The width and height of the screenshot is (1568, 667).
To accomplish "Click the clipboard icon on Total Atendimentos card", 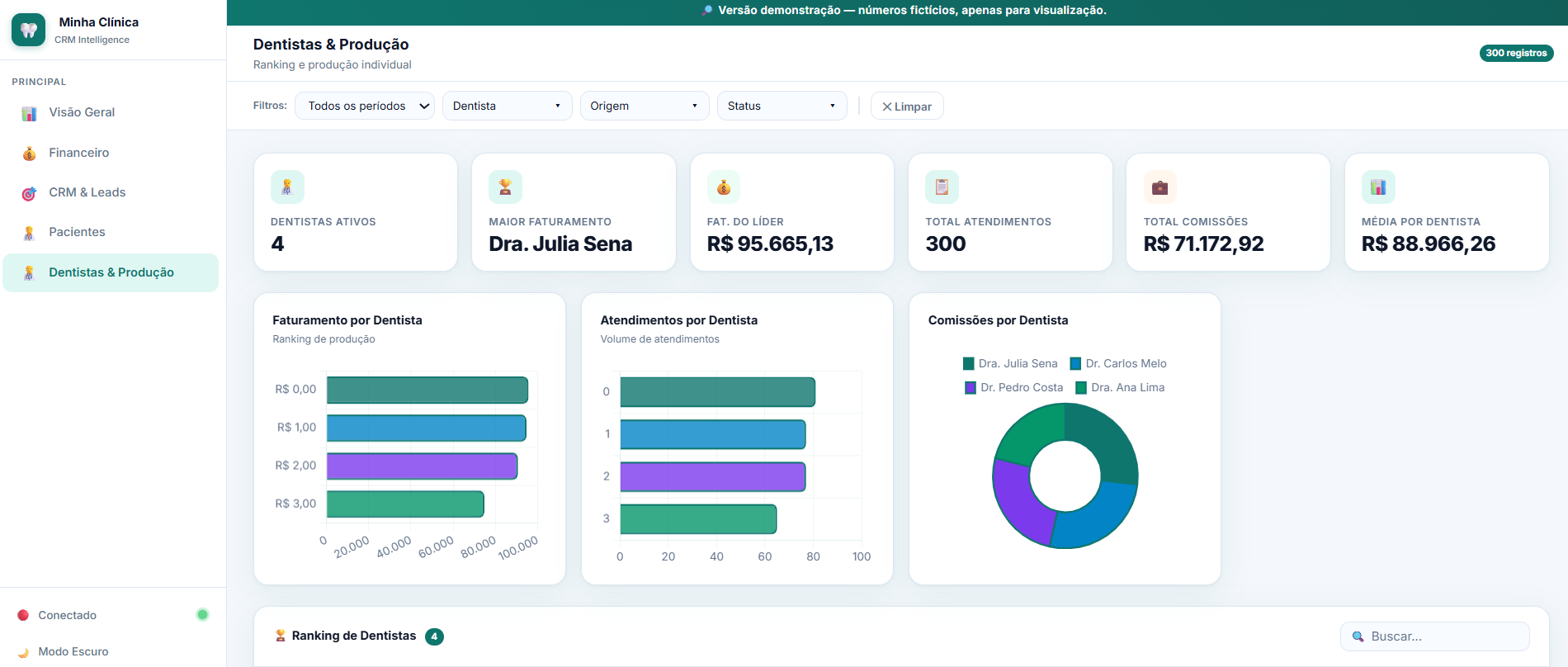I will (x=942, y=187).
